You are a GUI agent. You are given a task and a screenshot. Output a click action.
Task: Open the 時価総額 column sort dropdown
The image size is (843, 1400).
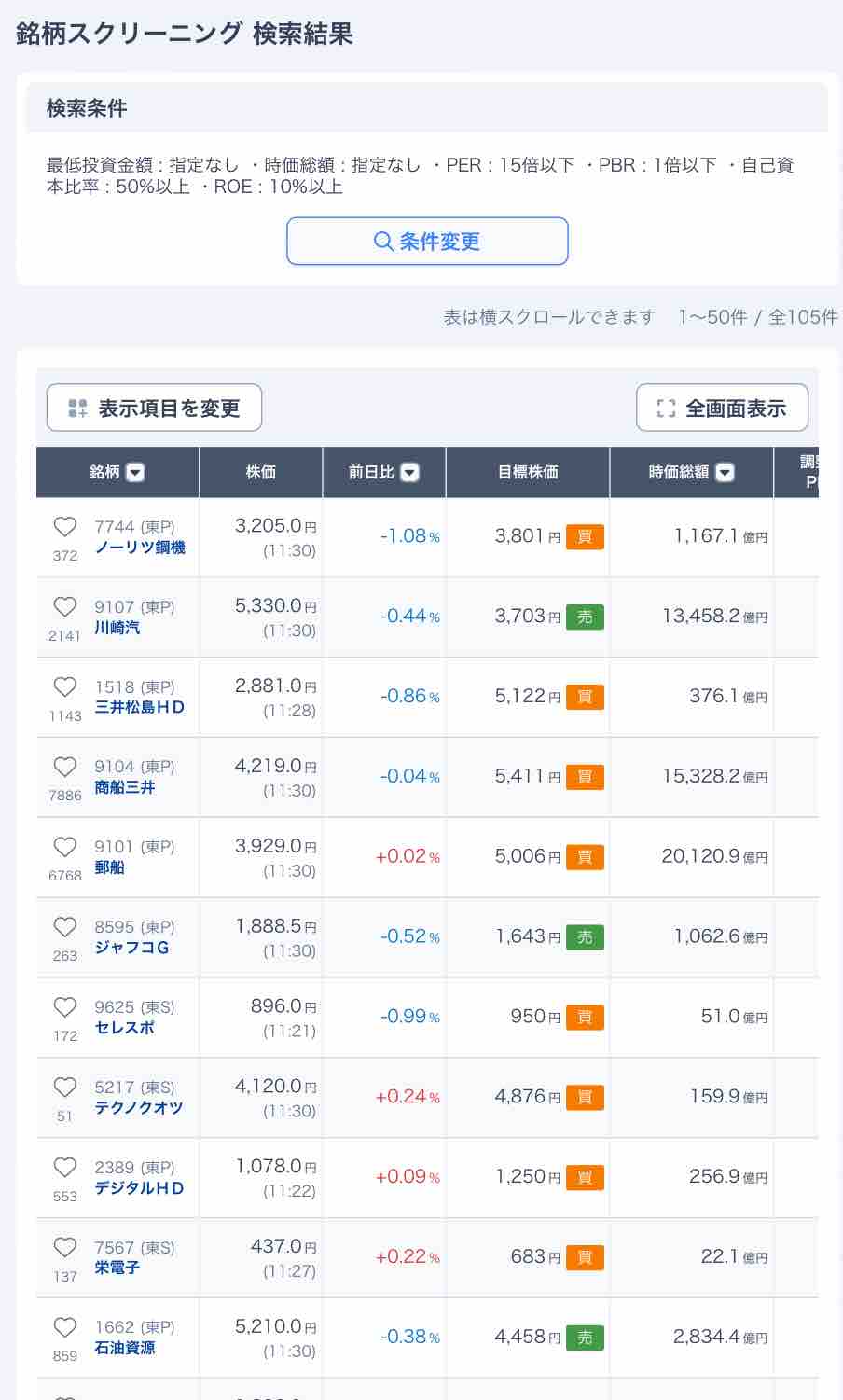tap(725, 473)
